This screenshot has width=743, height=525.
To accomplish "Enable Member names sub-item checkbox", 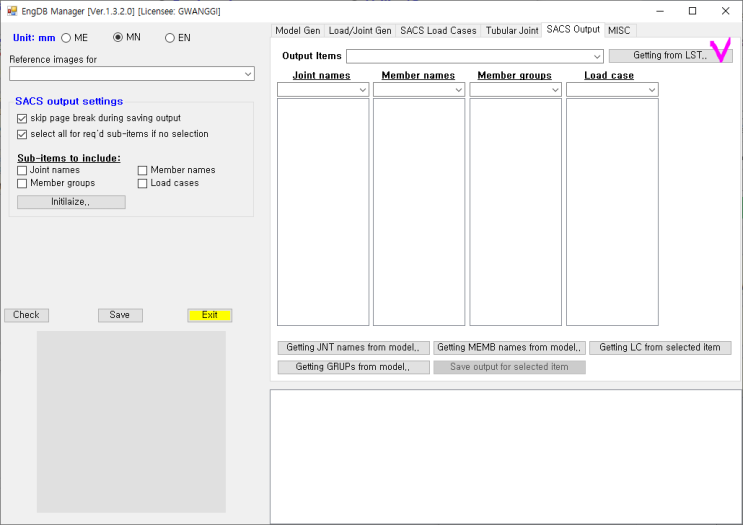I will pyautogui.click(x=142, y=170).
